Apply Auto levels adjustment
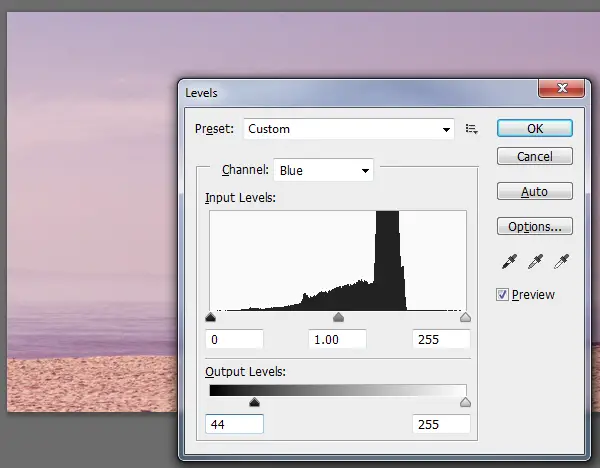This screenshot has height=468, width=600. [534, 191]
